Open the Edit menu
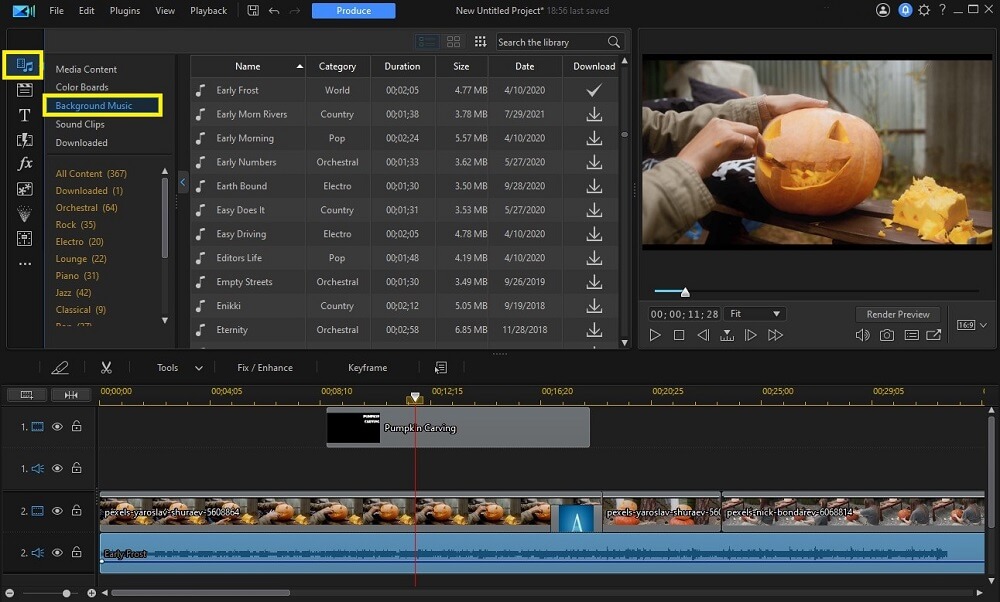 [87, 11]
